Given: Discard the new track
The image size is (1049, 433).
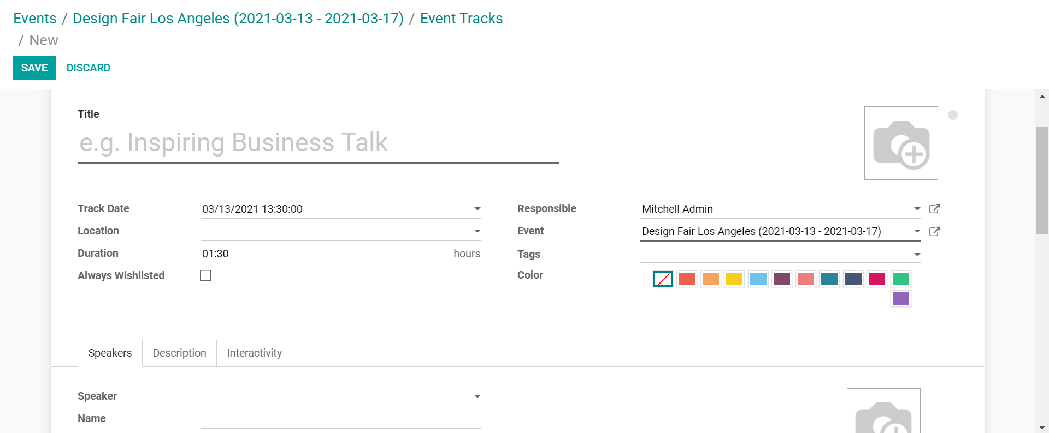Looking at the screenshot, I should coord(88,68).
